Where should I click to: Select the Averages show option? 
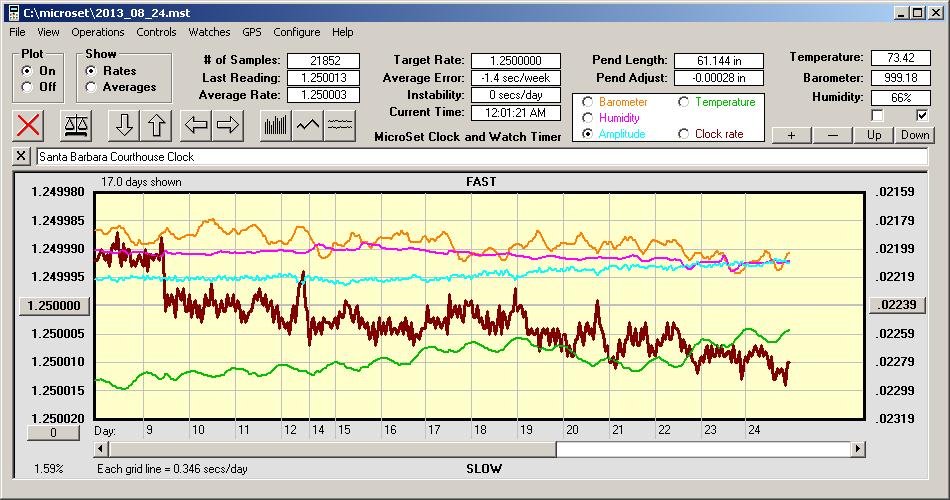(x=91, y=87)
